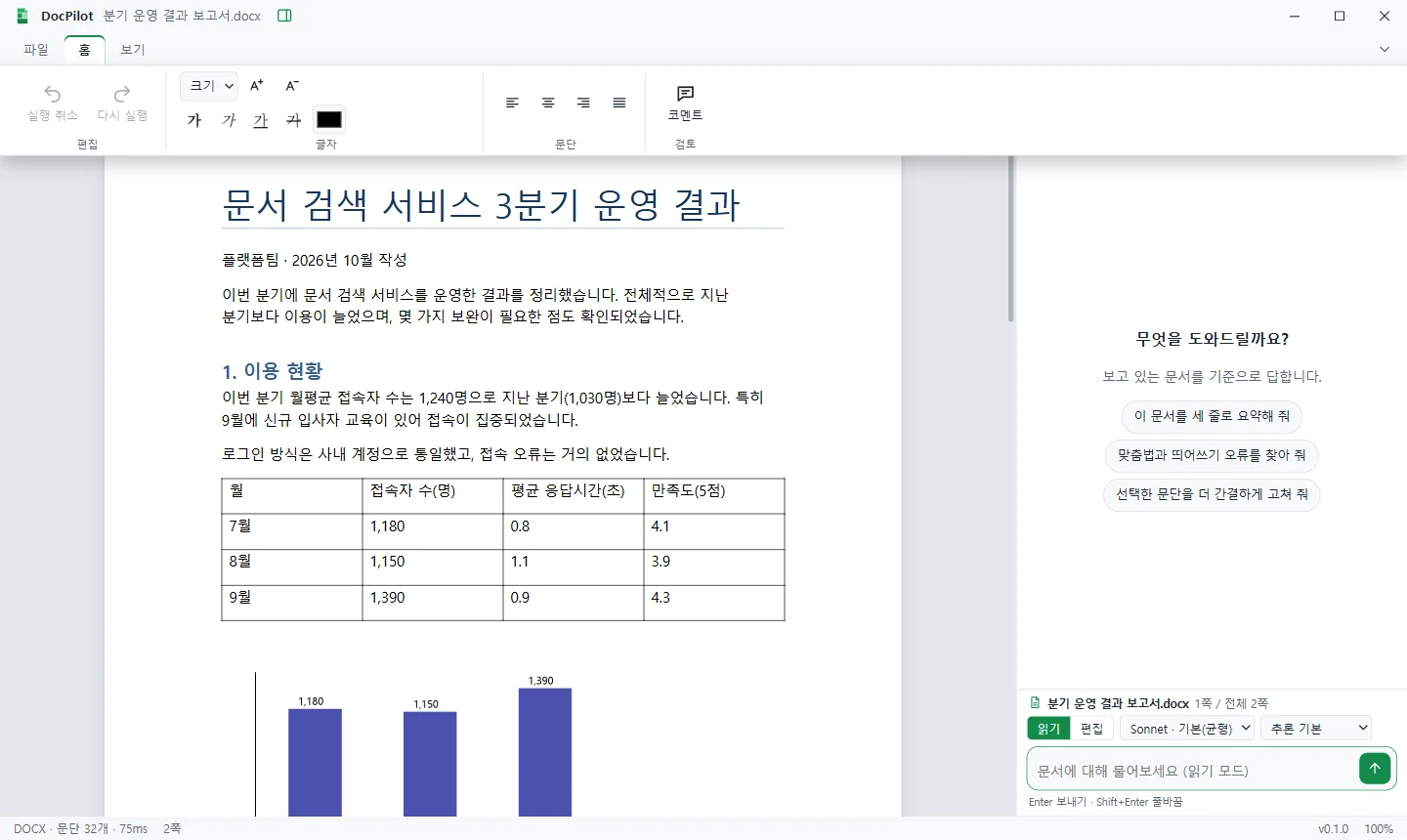Viewport: 1407px width, 840px height.
Task: Click the DocPilot app logo icon
Action: 22,16
